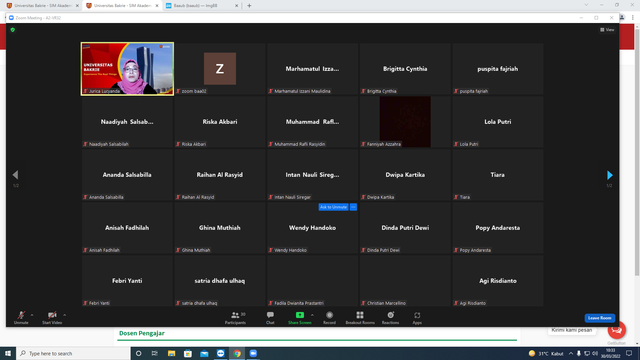Select puspita fajriah participant tile
Screen dimensions: 640x360
[x=498, y=69]
